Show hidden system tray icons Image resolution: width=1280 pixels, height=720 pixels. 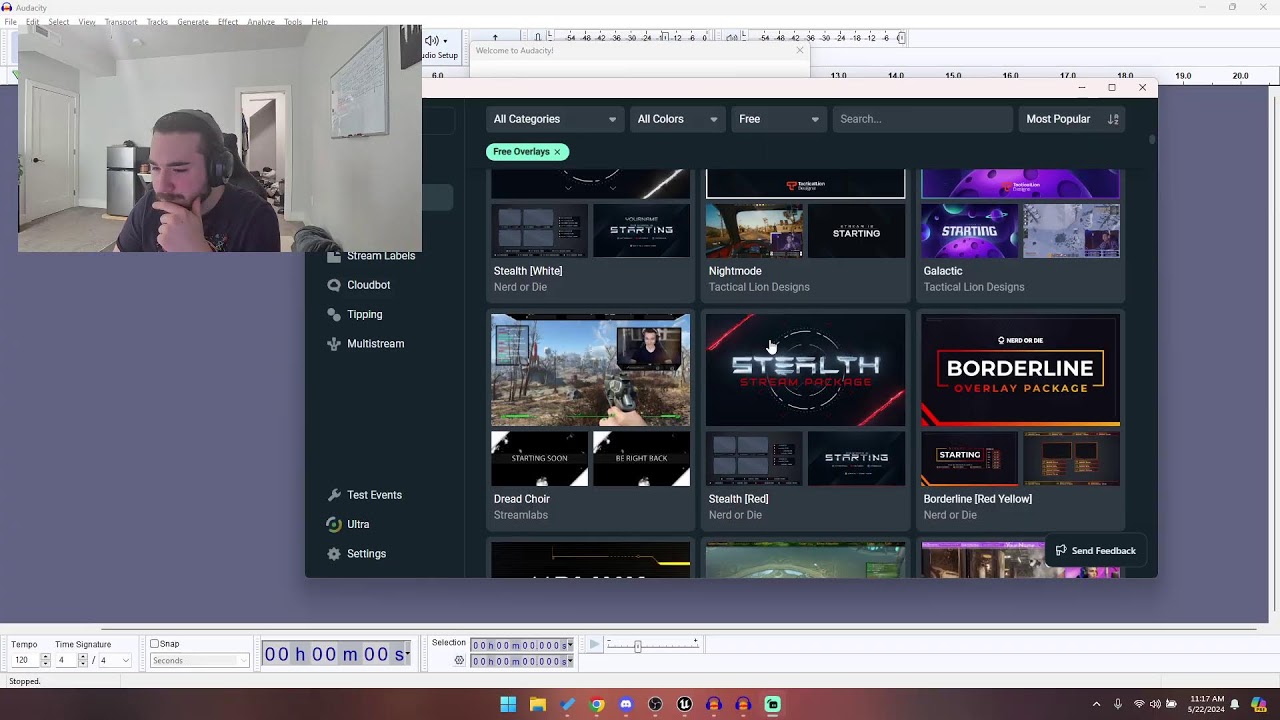[x=1096, y=704]
